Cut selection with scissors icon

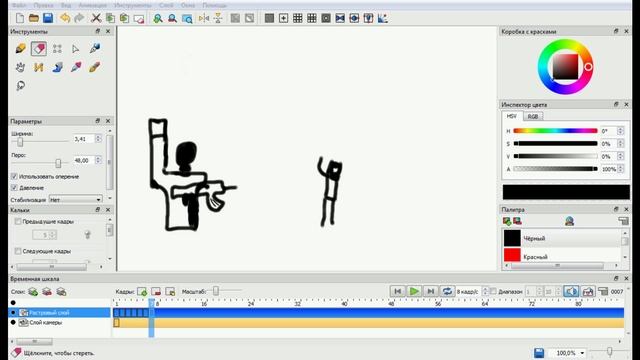coord(96,18)
